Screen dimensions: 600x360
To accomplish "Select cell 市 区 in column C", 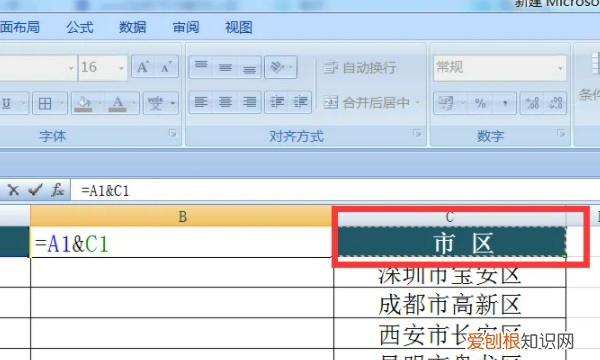I will [450, 243].
